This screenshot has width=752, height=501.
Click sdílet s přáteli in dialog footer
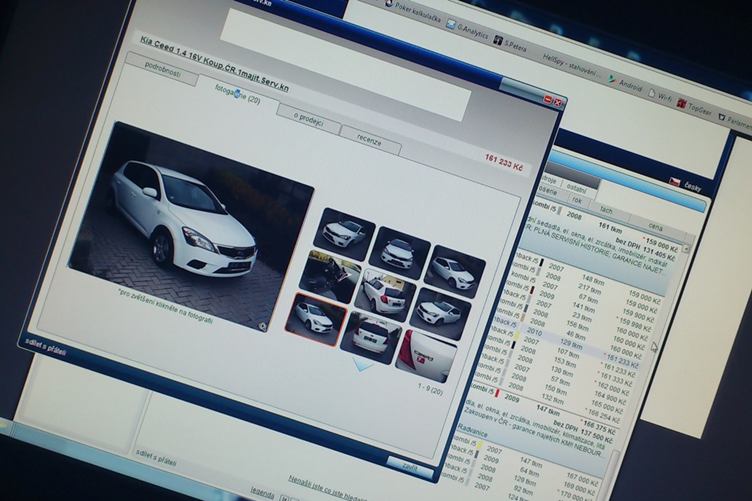coord(45,349)
